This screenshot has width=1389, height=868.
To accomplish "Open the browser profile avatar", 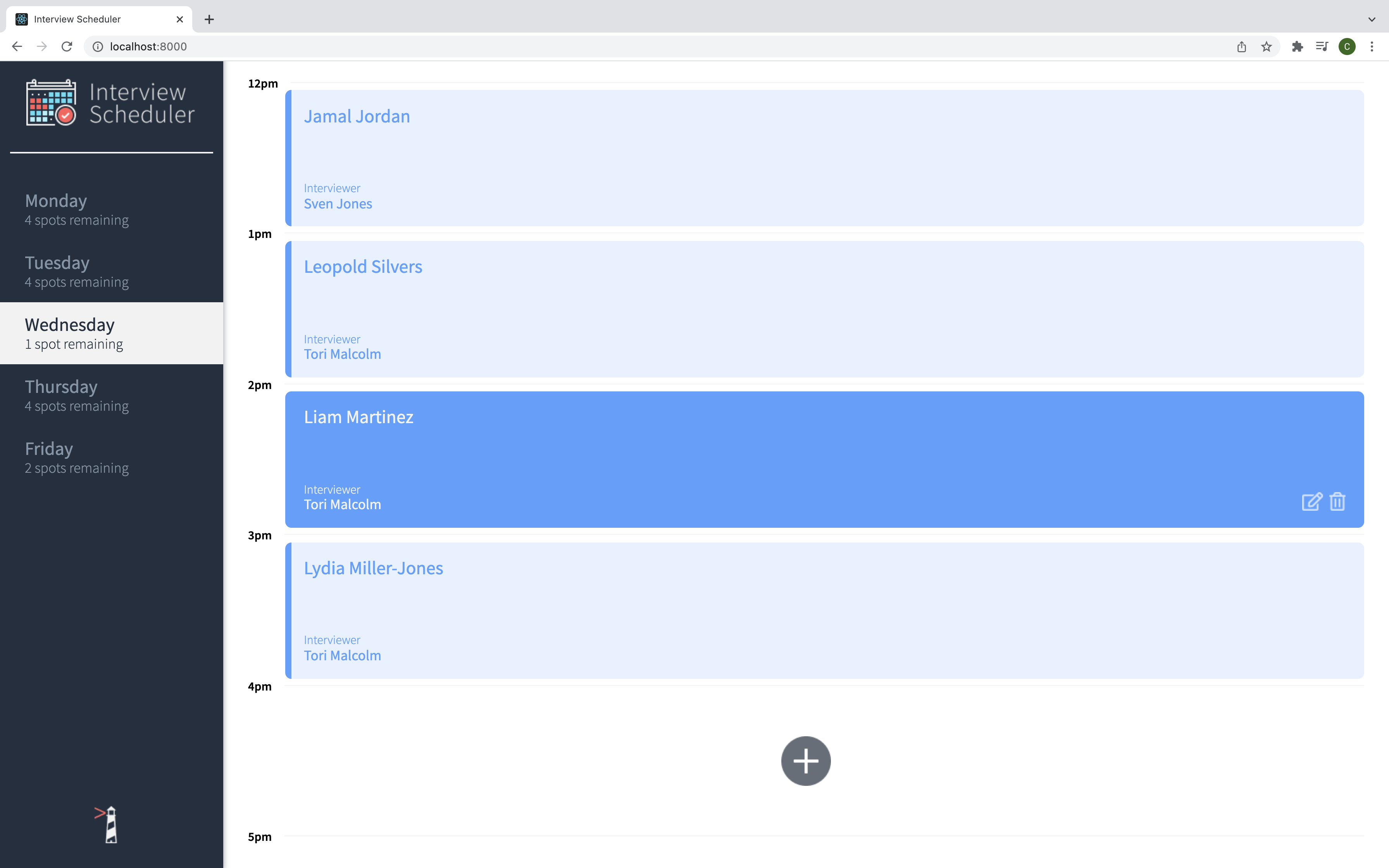I will click(x=1346, y=46).
